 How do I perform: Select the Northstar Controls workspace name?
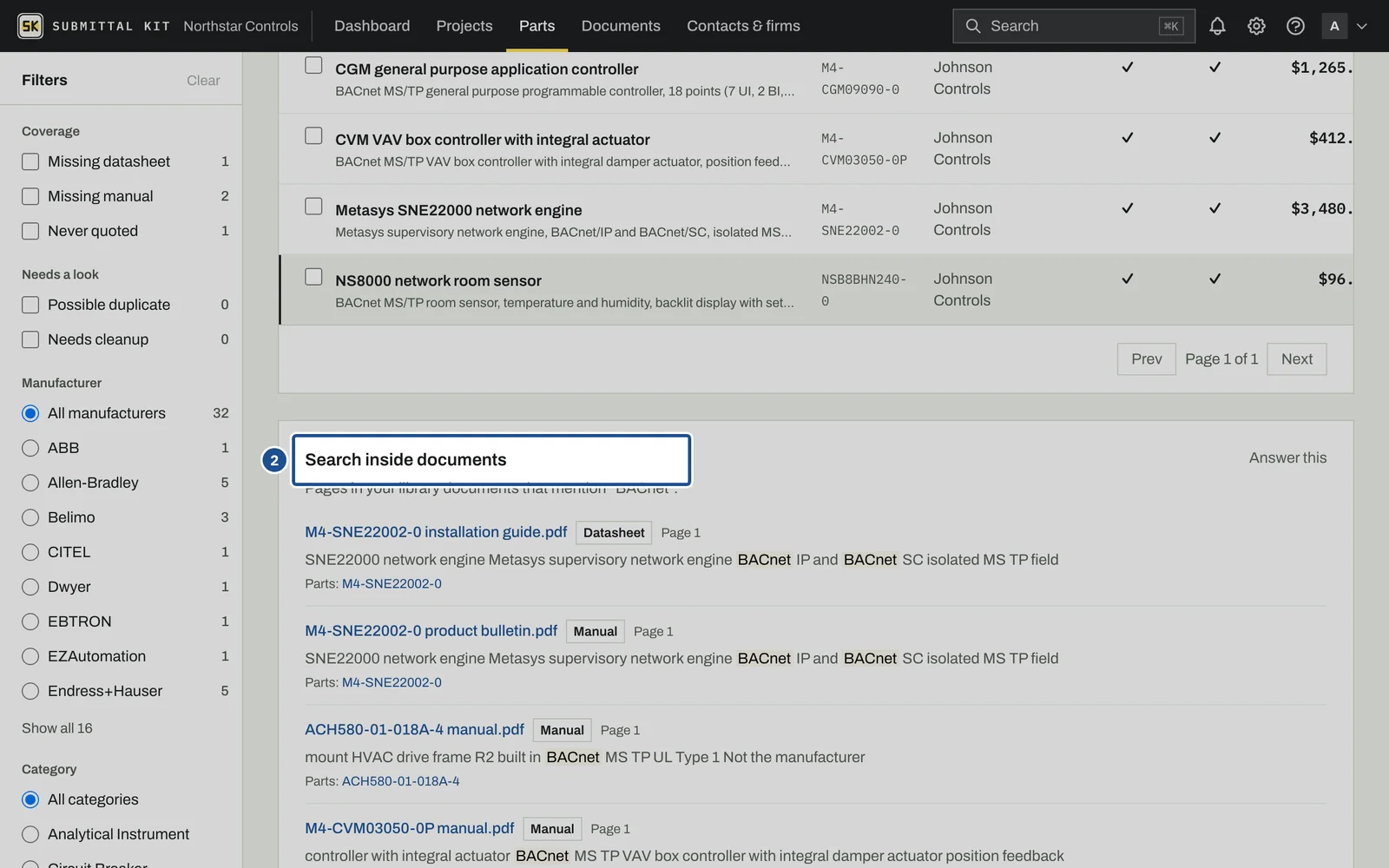pyautogui.click(x=240, y=26)
